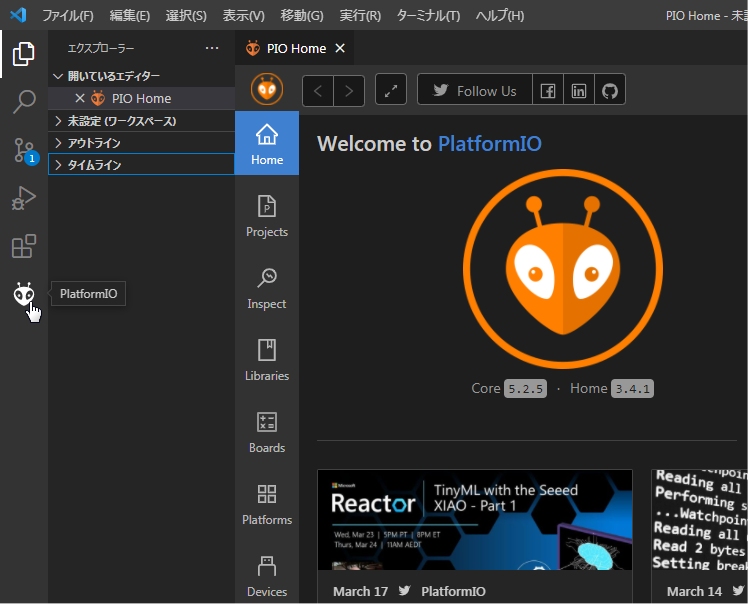Click Core version 5.2.5 badge
This screenshot has height=604, width=748.
(525, 388)
